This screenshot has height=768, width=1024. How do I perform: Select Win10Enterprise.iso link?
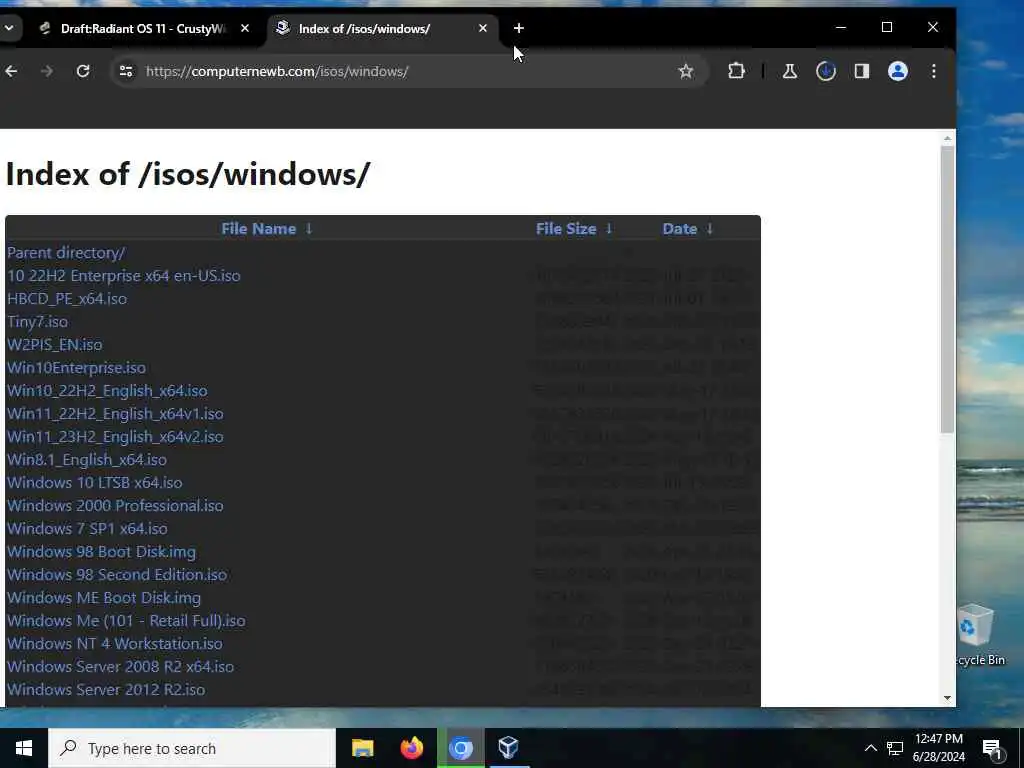76,368
